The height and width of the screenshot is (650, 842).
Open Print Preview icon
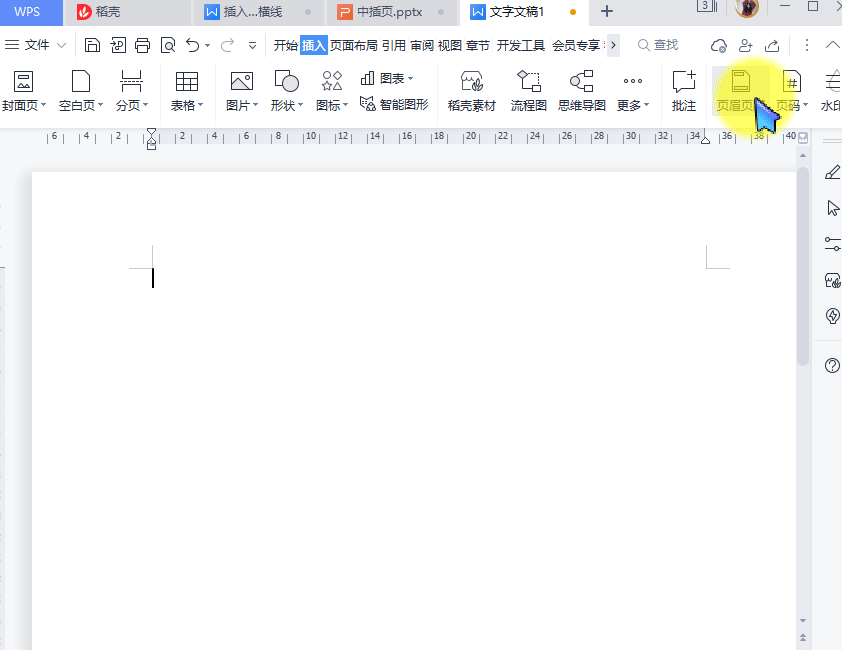point(168,45)
